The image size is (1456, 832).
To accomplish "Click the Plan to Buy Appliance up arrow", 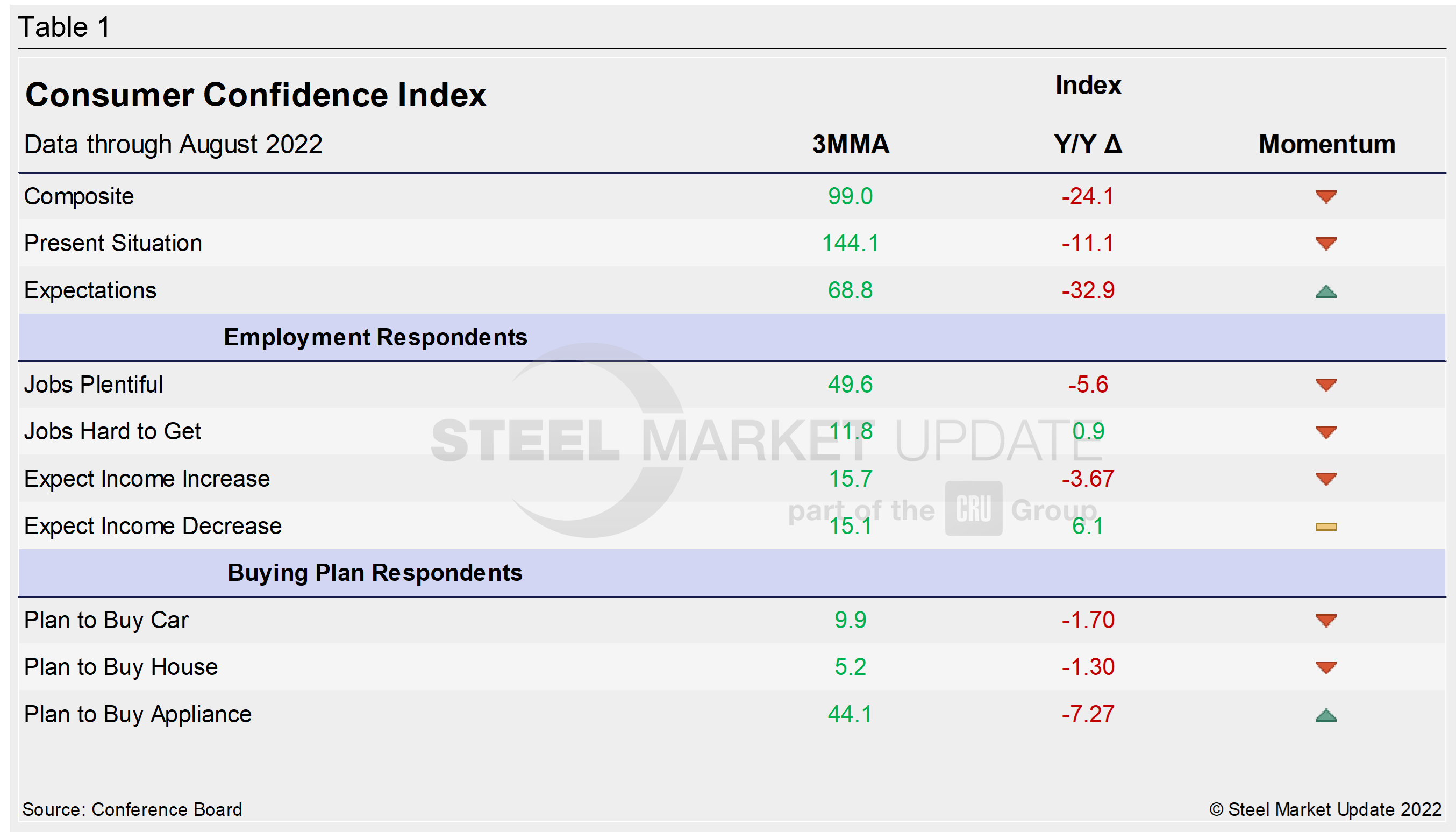I will [1326, 715].
